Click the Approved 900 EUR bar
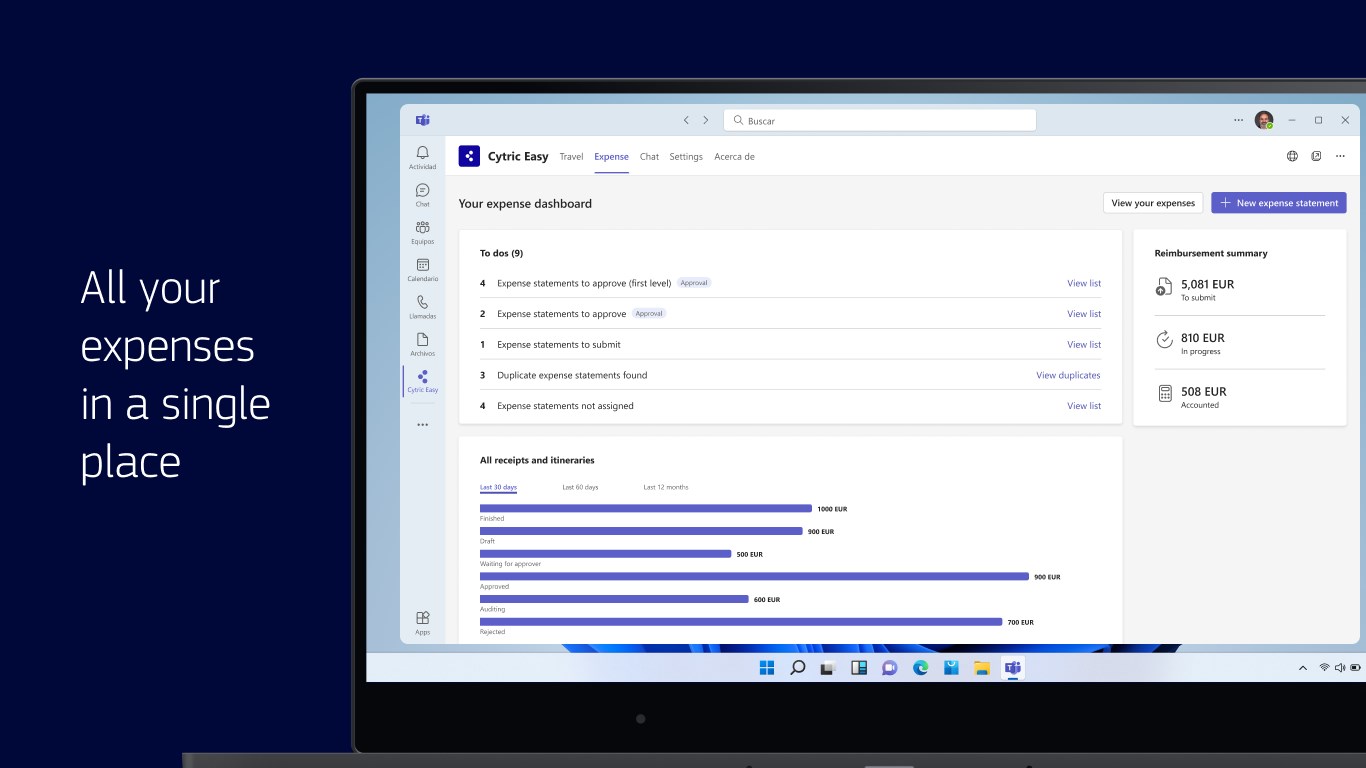This screenshot has width=1366, height=768. pyautogui.click(x=754, y=576)
